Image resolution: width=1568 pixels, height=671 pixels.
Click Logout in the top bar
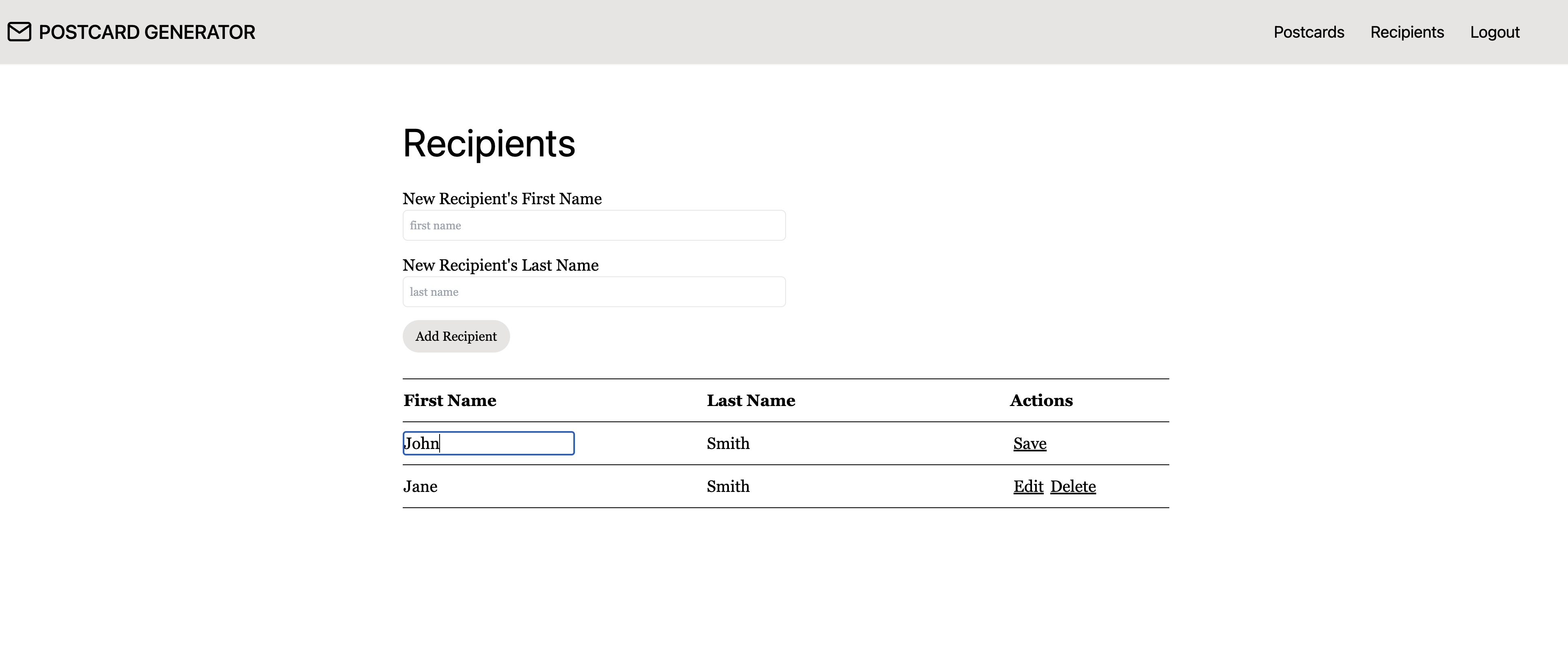tap(1494, 32)
